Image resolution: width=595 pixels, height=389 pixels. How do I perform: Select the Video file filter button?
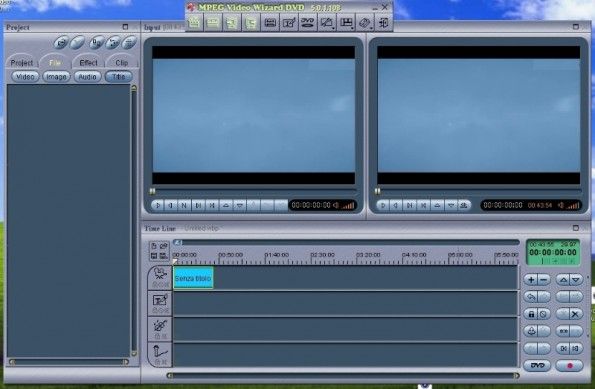[25, 77]
